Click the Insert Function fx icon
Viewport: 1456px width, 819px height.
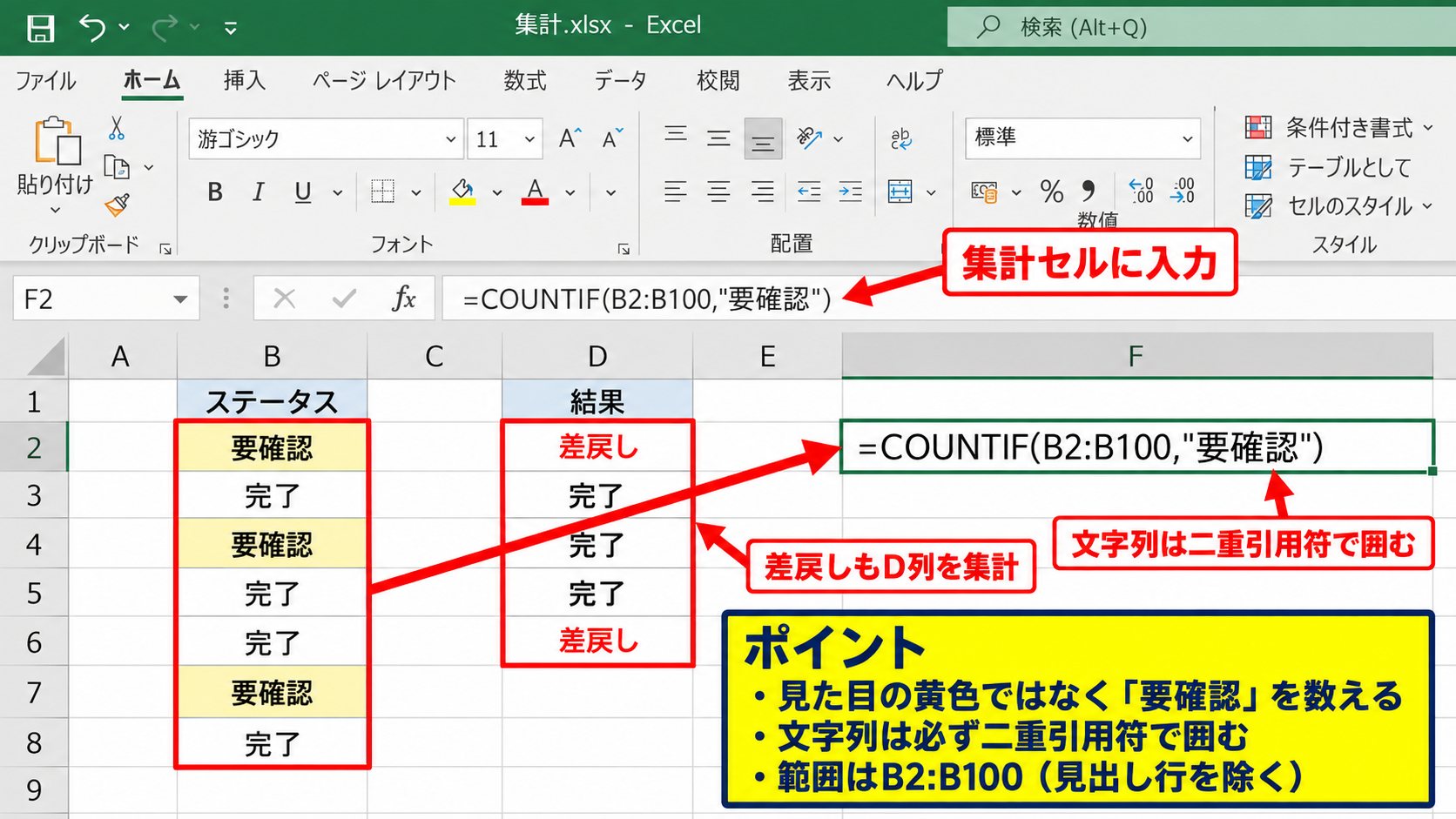(404, 299)
